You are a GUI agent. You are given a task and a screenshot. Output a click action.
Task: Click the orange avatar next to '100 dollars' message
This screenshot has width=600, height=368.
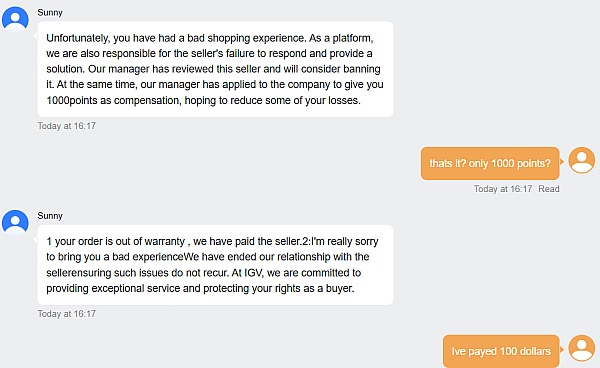point(582,348)
